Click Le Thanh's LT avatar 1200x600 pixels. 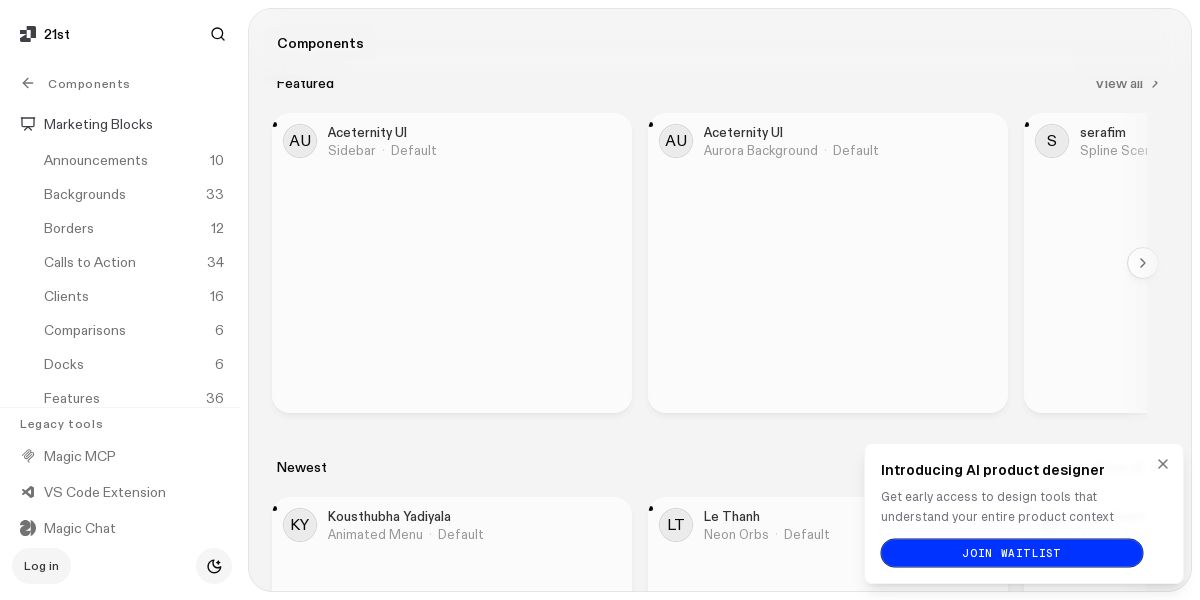[676, 525]
